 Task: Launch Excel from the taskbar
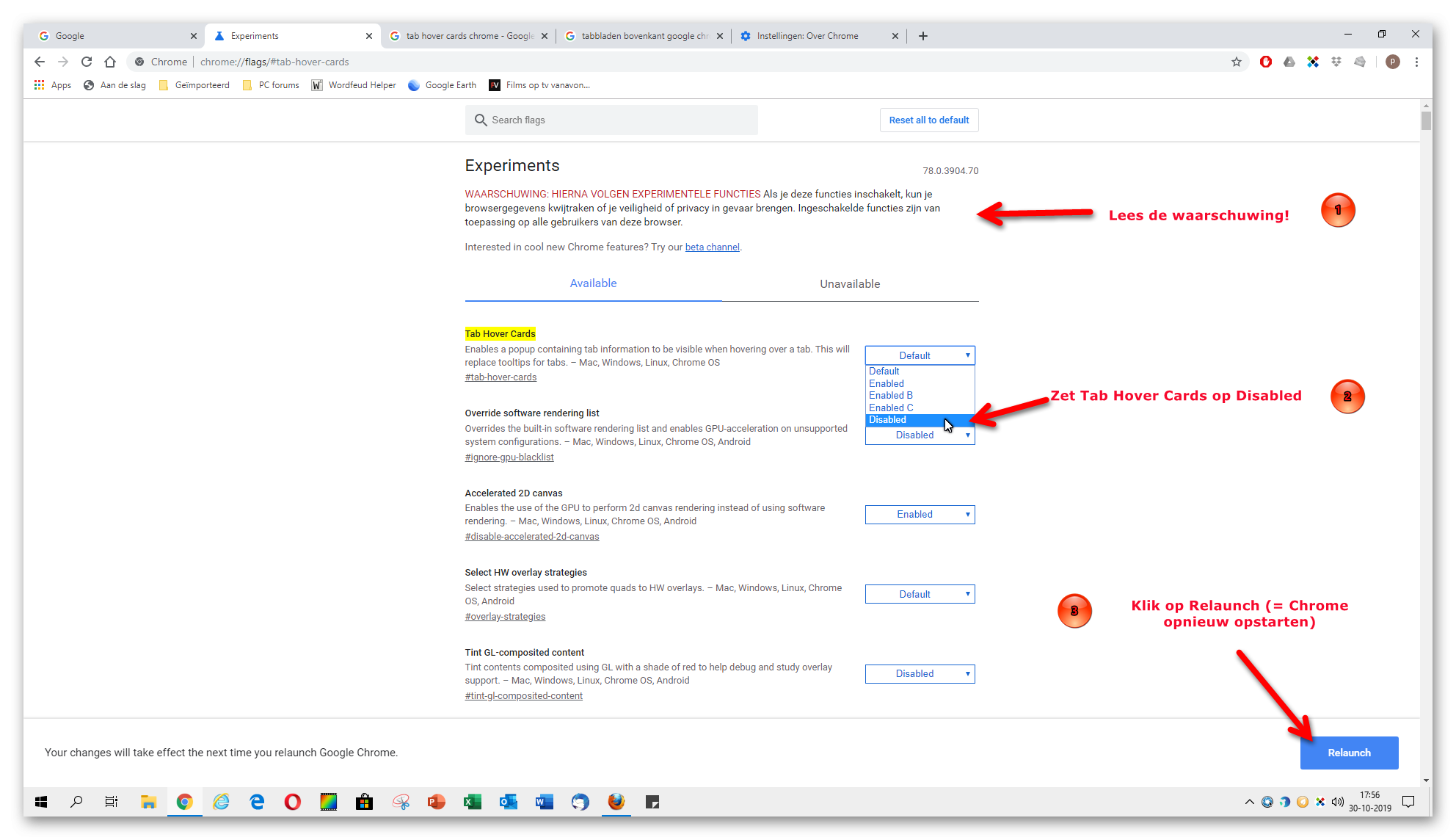click(x=472, y=802)
